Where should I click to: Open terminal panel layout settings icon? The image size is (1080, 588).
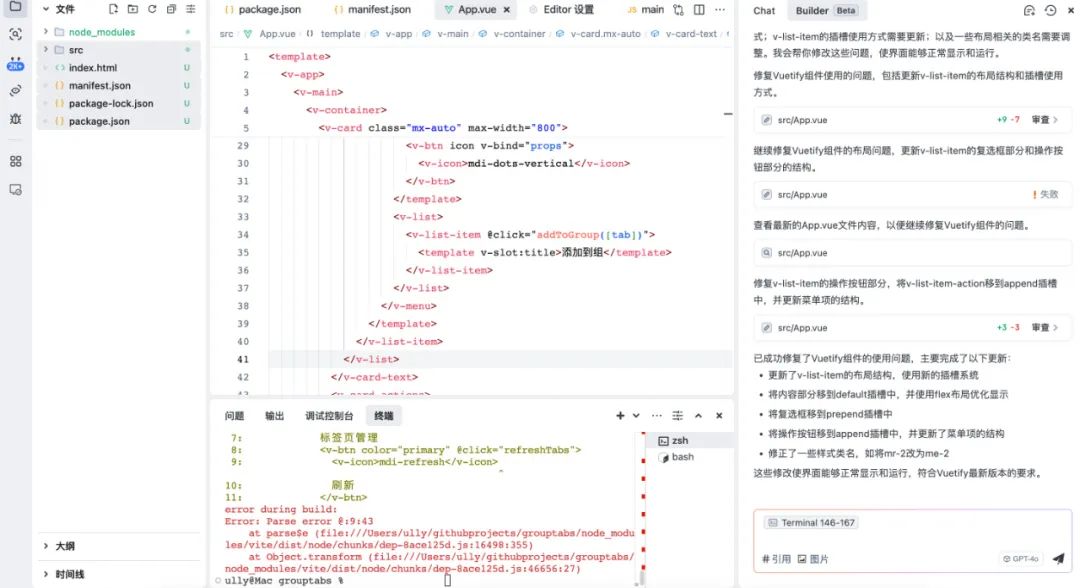click(678, 415)
